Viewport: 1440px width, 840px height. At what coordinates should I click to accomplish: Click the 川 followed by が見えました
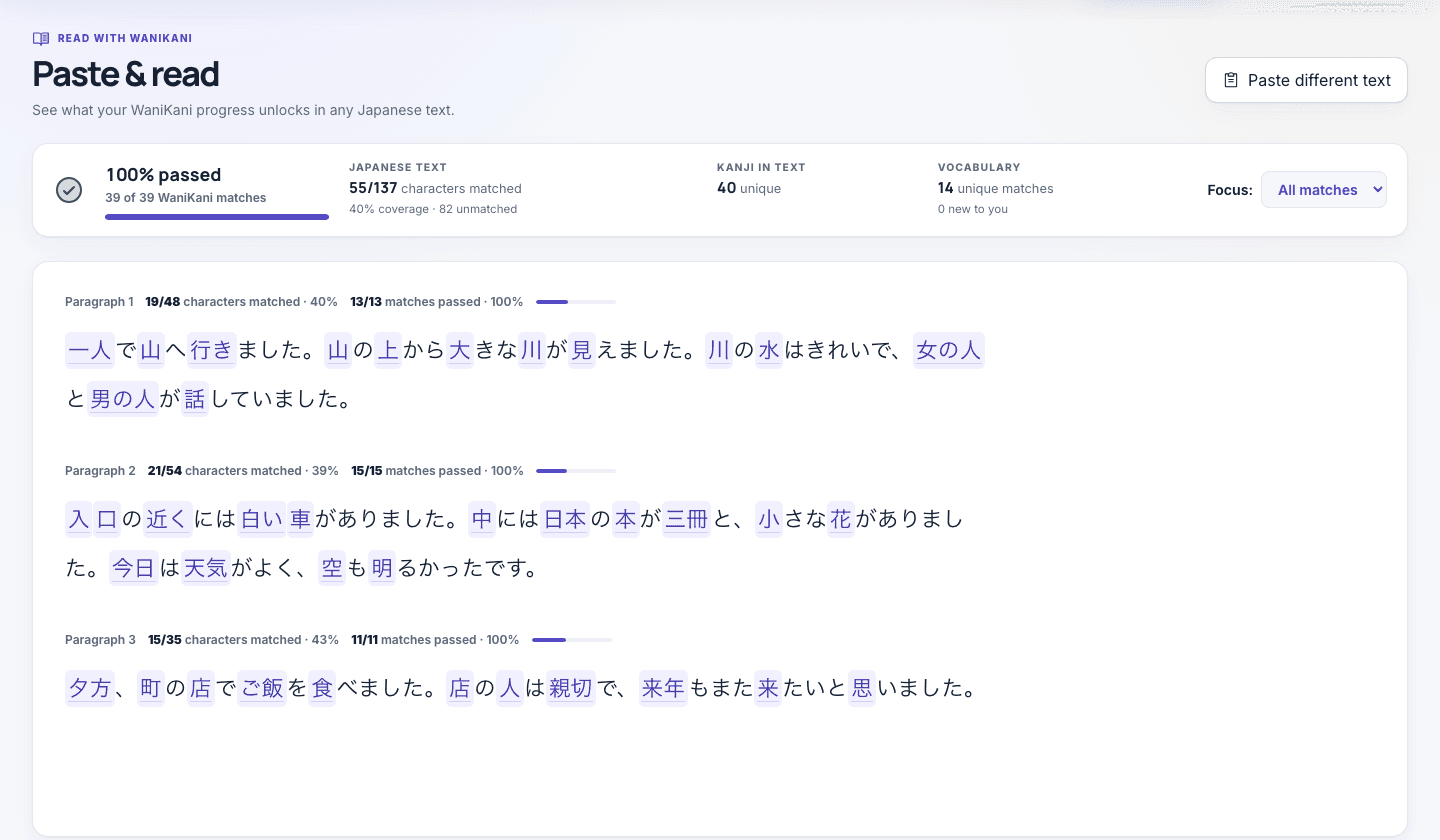click(532, 350)
